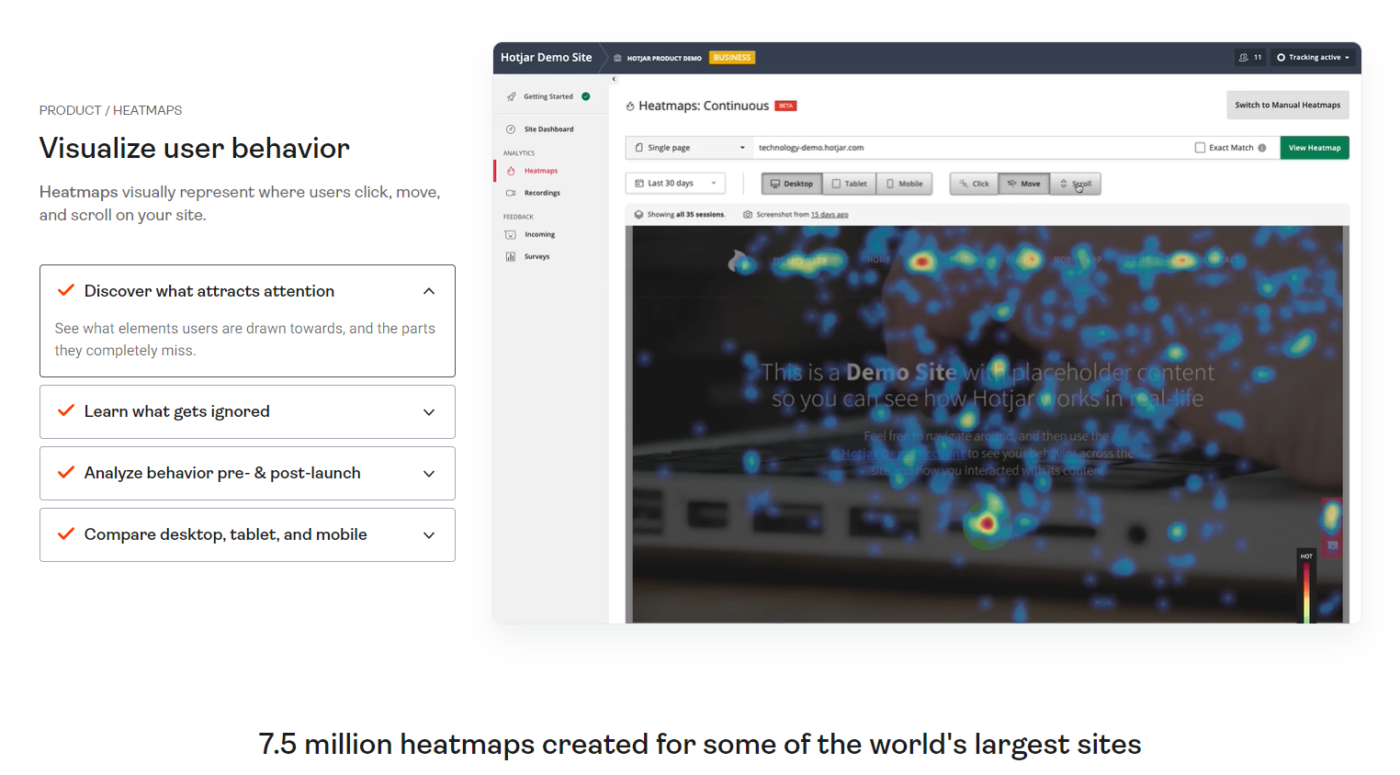The height and width of the screenshot is (775, 1400).
Task: Click the rocket icon beside Getting Started
Action: [x=511, y=97]
